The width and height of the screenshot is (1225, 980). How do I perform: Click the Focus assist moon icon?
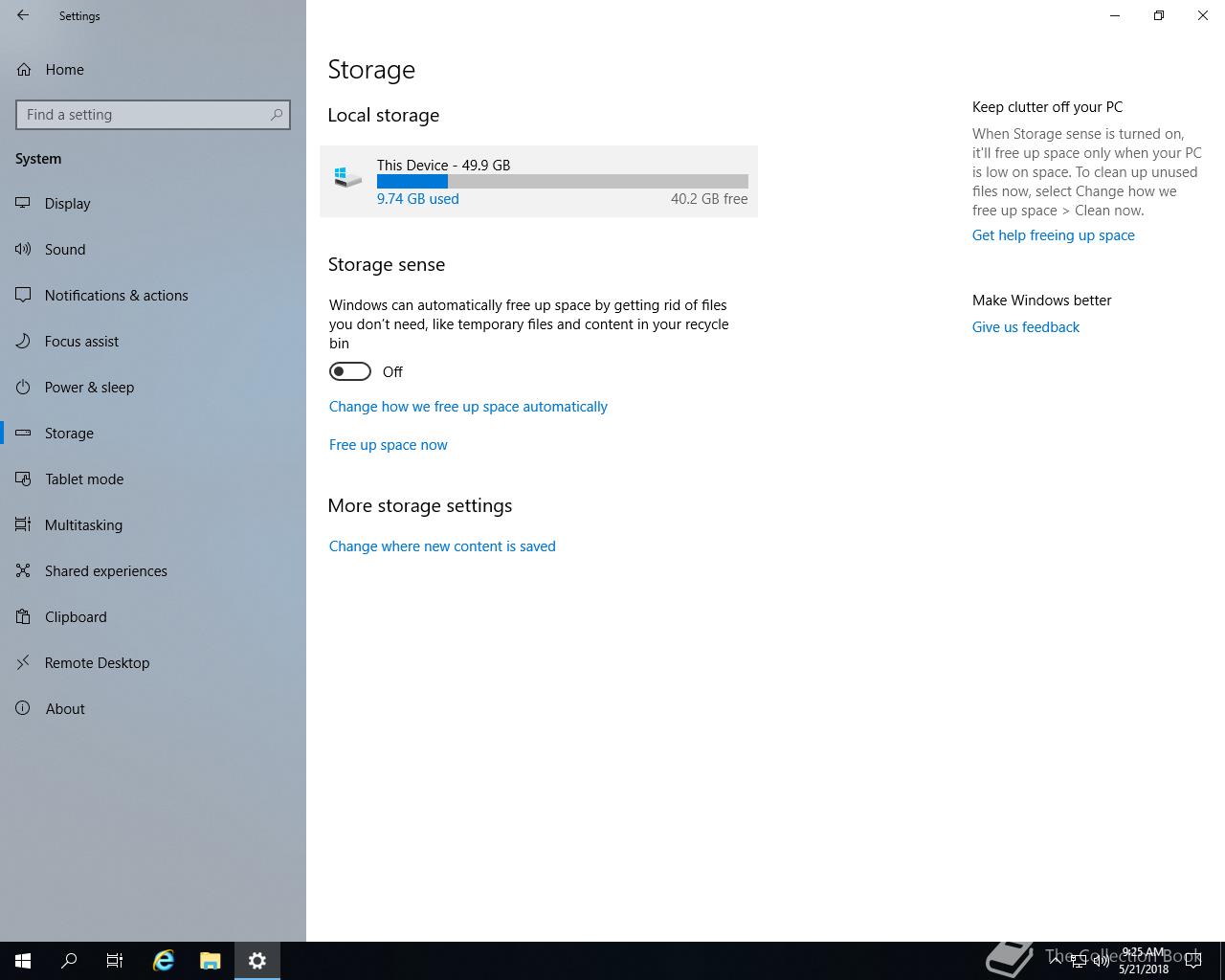point(23,341)
